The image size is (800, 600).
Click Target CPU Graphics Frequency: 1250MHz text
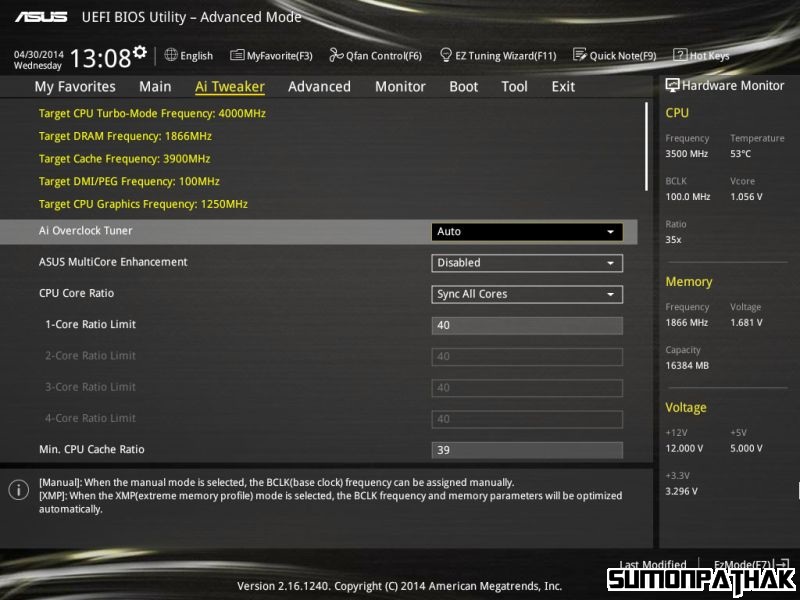tap(143, 204)
